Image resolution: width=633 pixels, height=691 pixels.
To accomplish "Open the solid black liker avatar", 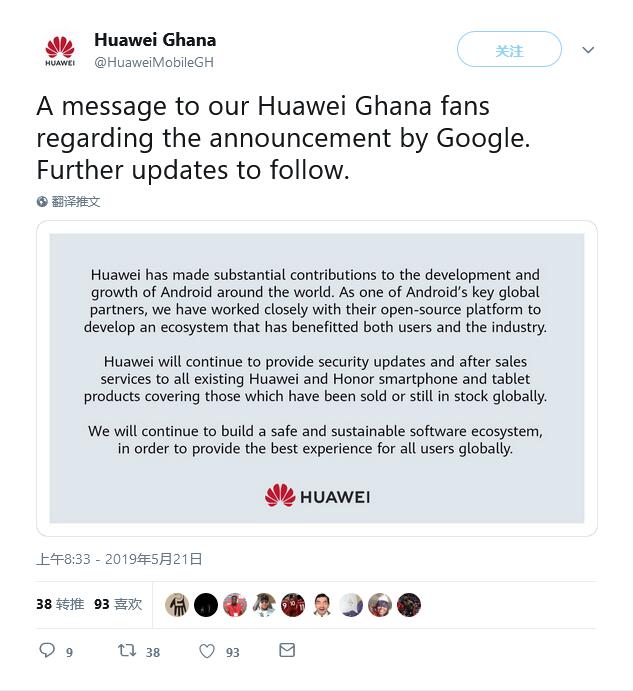I will (x=206, y=605).
